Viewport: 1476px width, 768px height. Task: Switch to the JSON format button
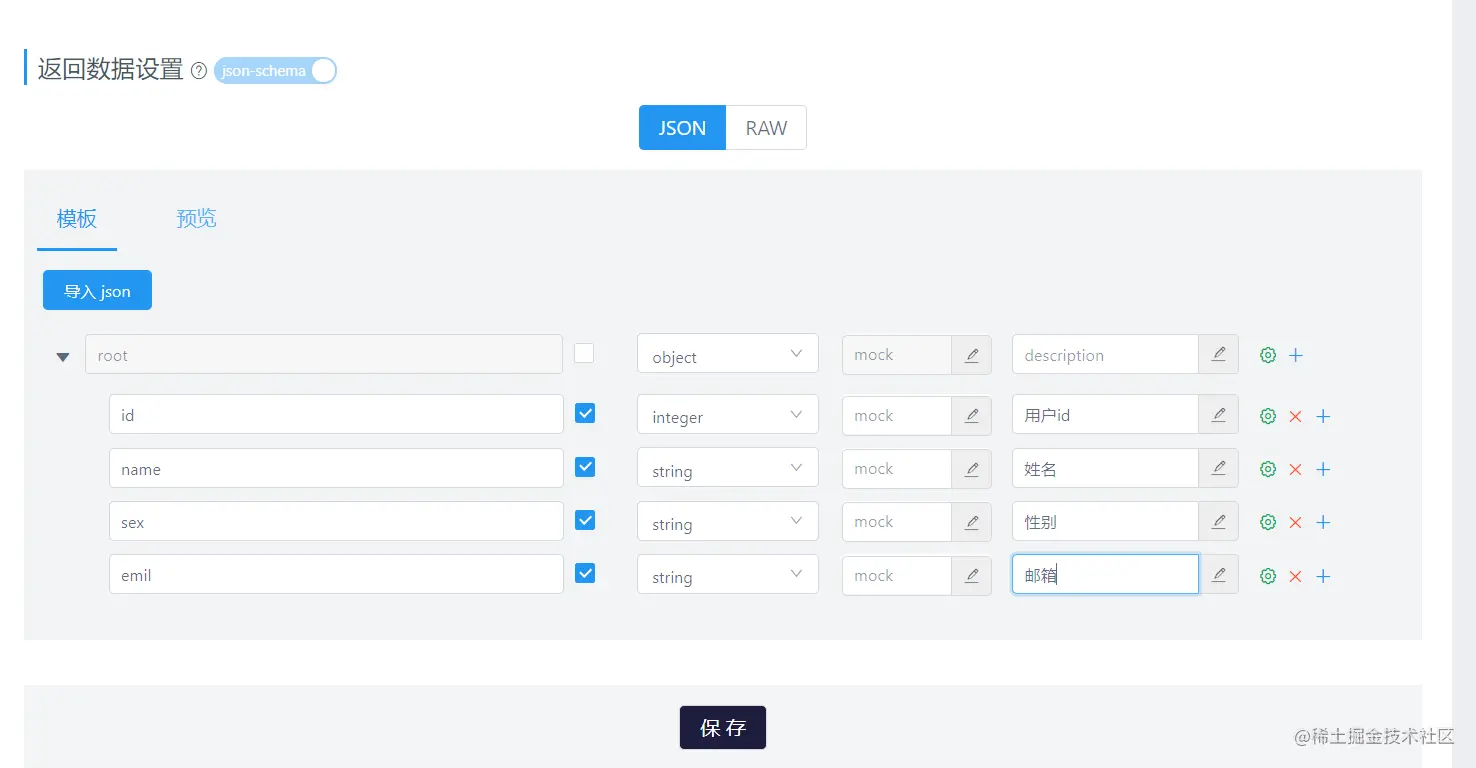point(682,128)
